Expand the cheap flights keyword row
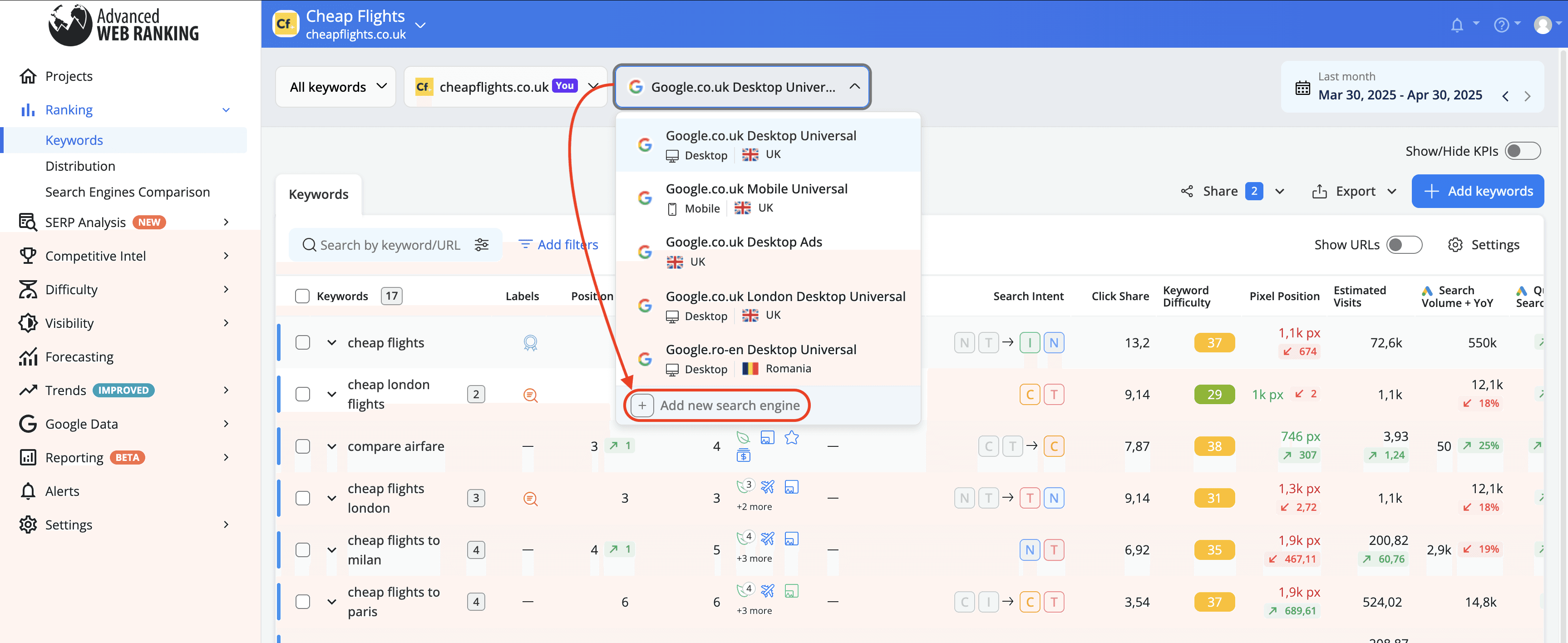1568x643 pixels. (332, 343)
